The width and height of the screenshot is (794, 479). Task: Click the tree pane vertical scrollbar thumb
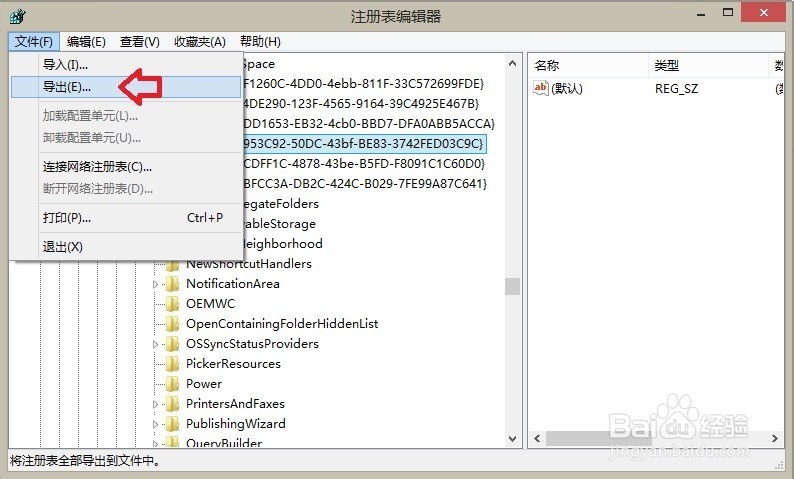pyautogui.click(x=512, y=287)
